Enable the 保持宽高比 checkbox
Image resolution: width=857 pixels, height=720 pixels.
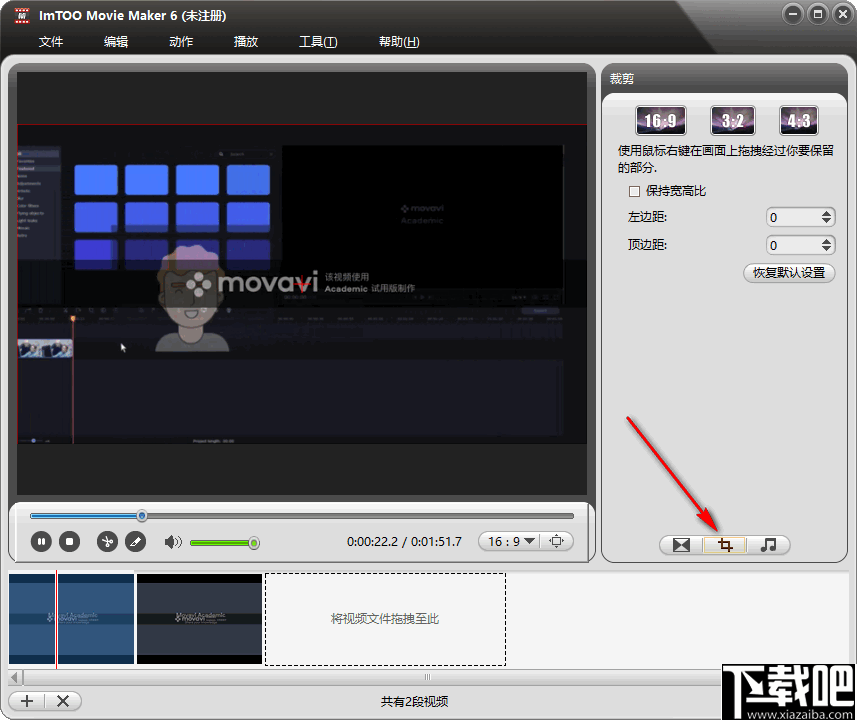click(x=635, y=190)
